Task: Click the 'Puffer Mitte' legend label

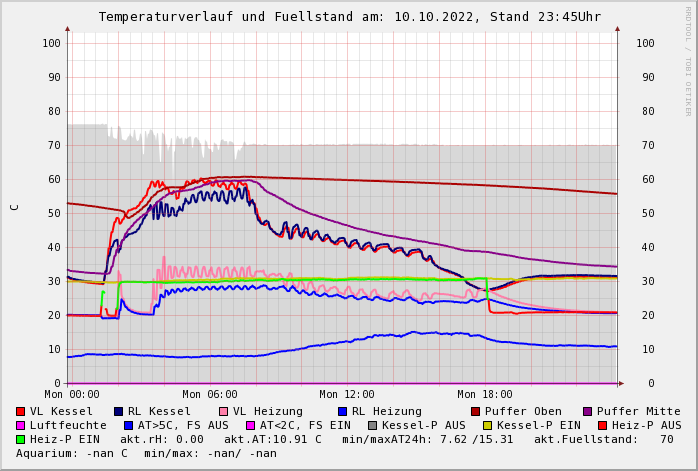Action: [639, 411]
